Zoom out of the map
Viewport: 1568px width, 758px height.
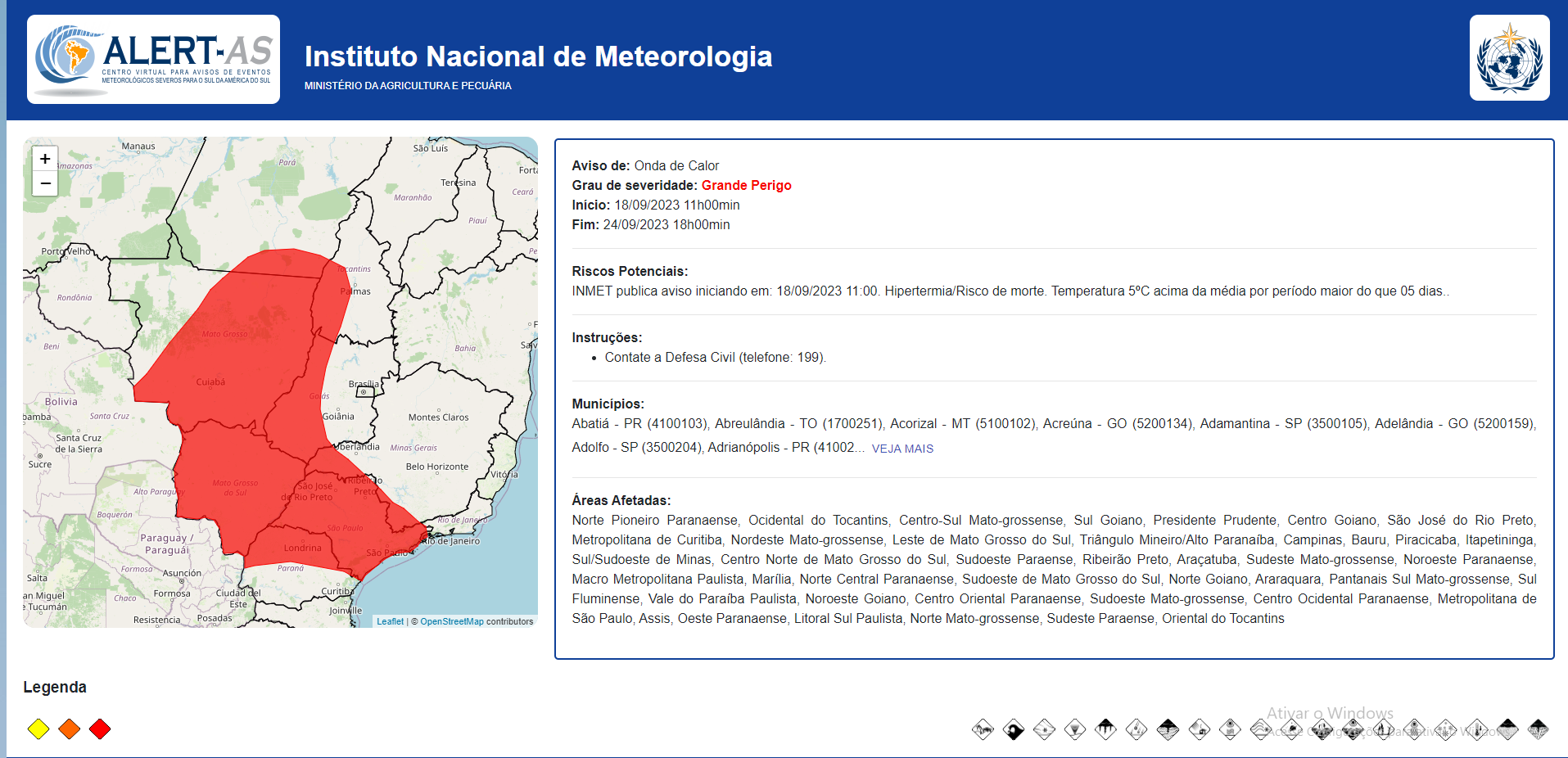45,183
